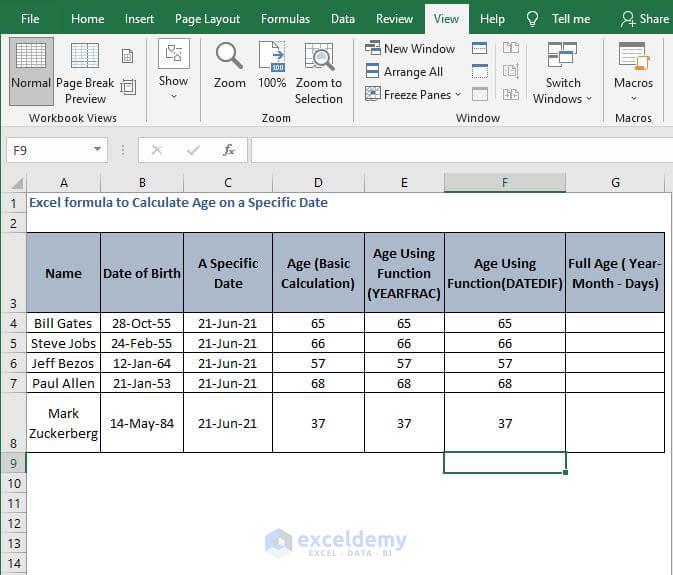Click inside the formula bar field

point(462,150)
